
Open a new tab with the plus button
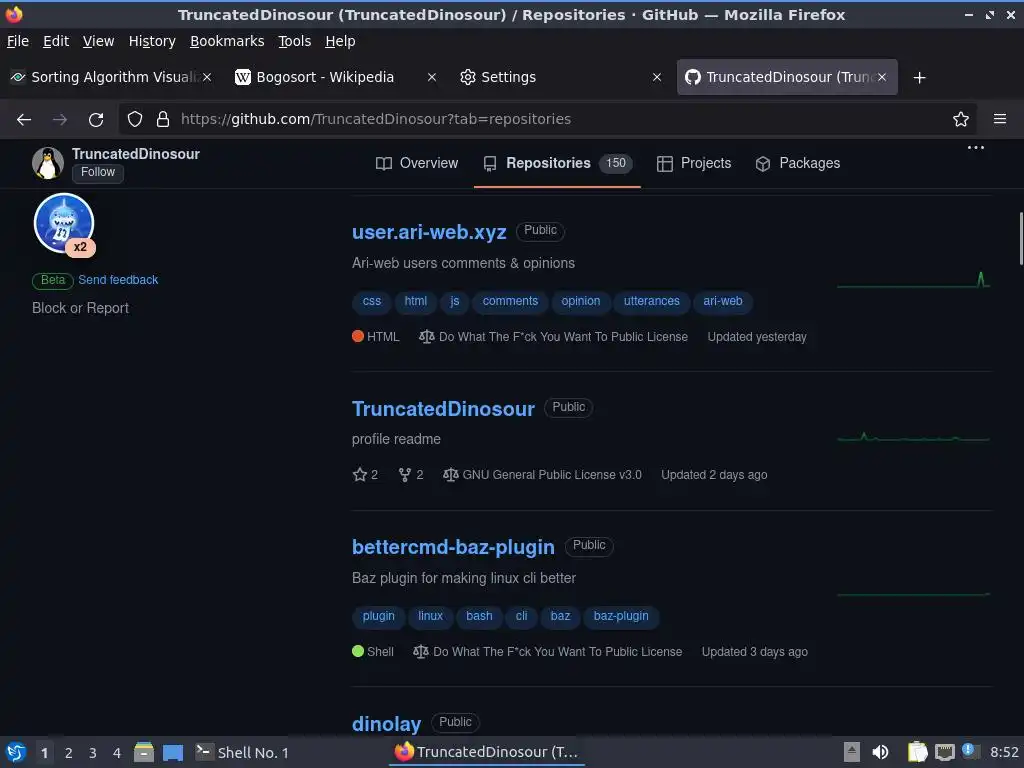[920, 78]
